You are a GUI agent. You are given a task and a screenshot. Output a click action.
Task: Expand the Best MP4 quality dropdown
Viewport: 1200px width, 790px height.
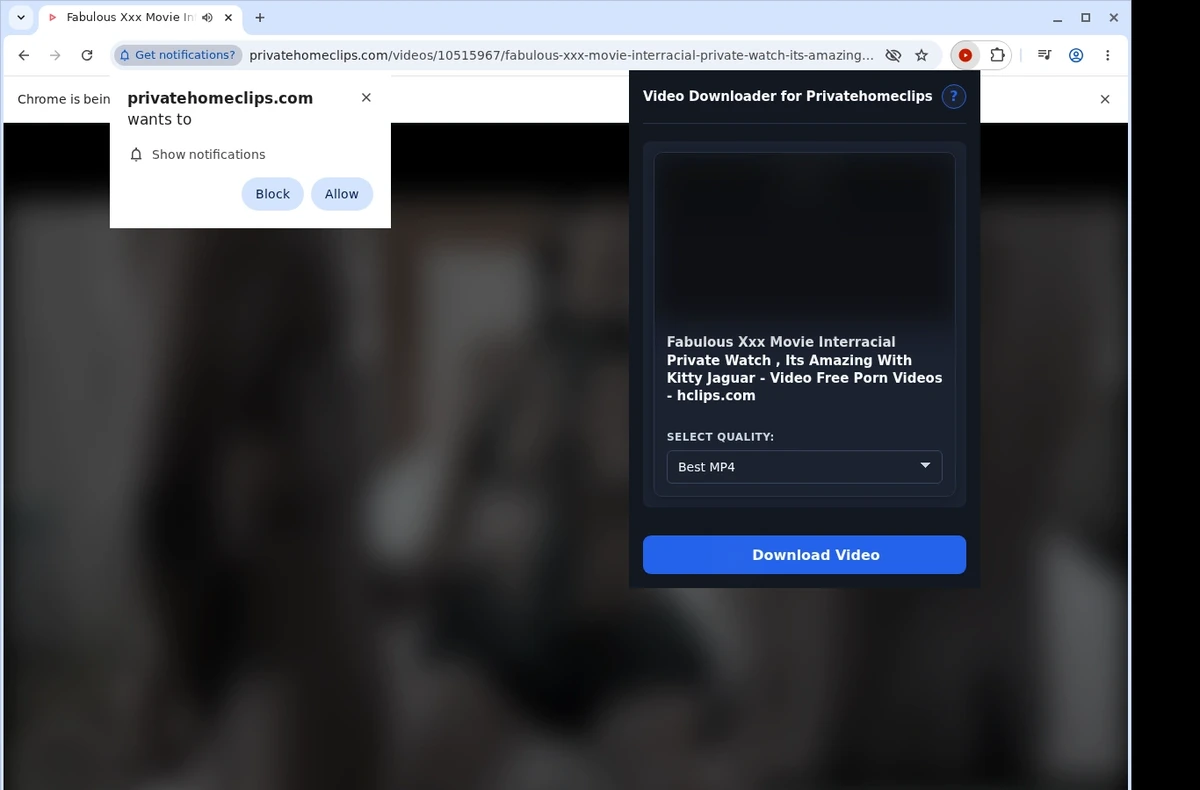pyautogui.click(x=804, y=466)
